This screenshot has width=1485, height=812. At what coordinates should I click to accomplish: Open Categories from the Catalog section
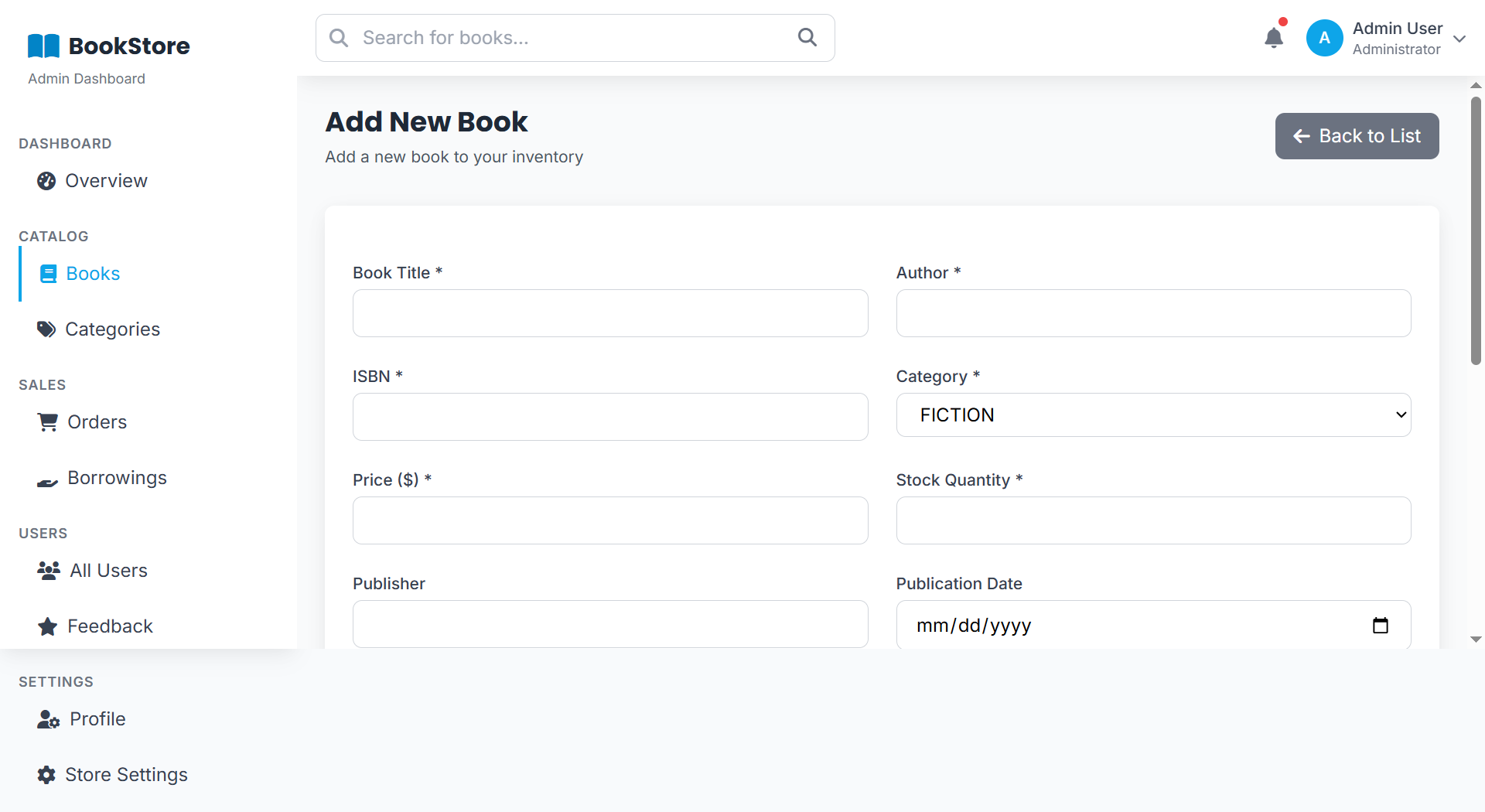coord(112,329)
